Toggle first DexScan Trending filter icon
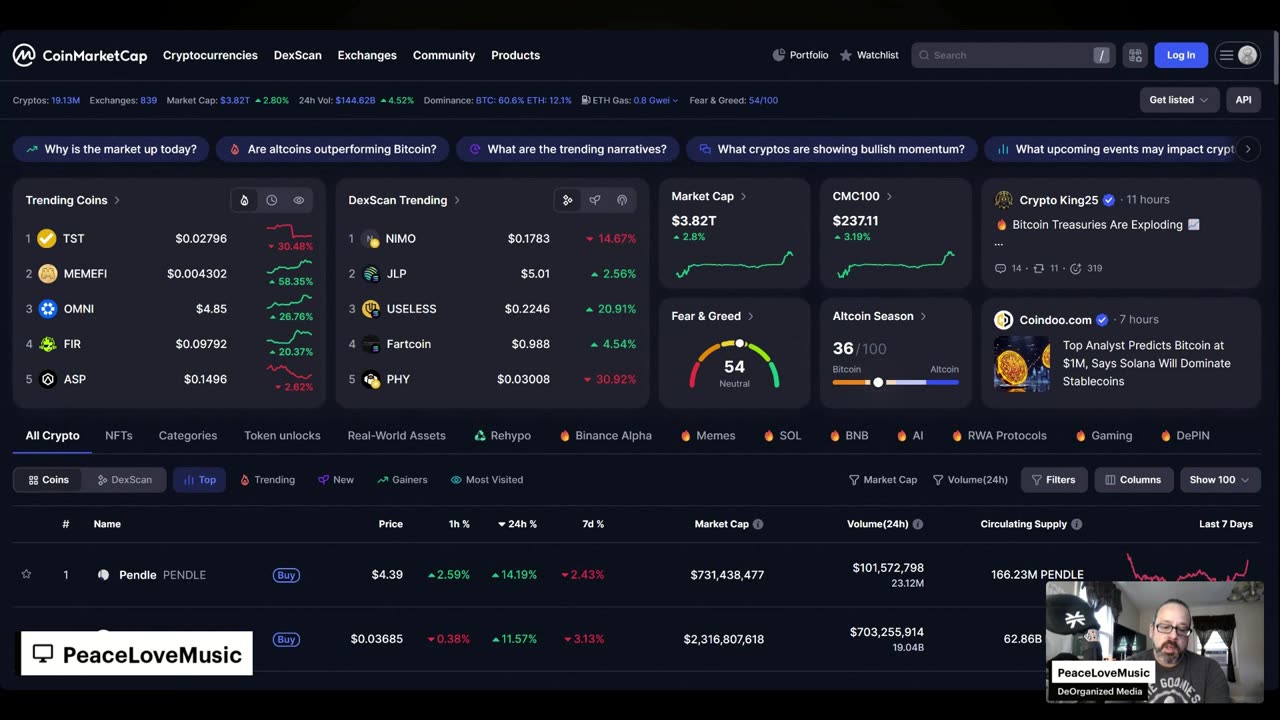This screenshot has width=1280, height=720. [x=568, y=200]
